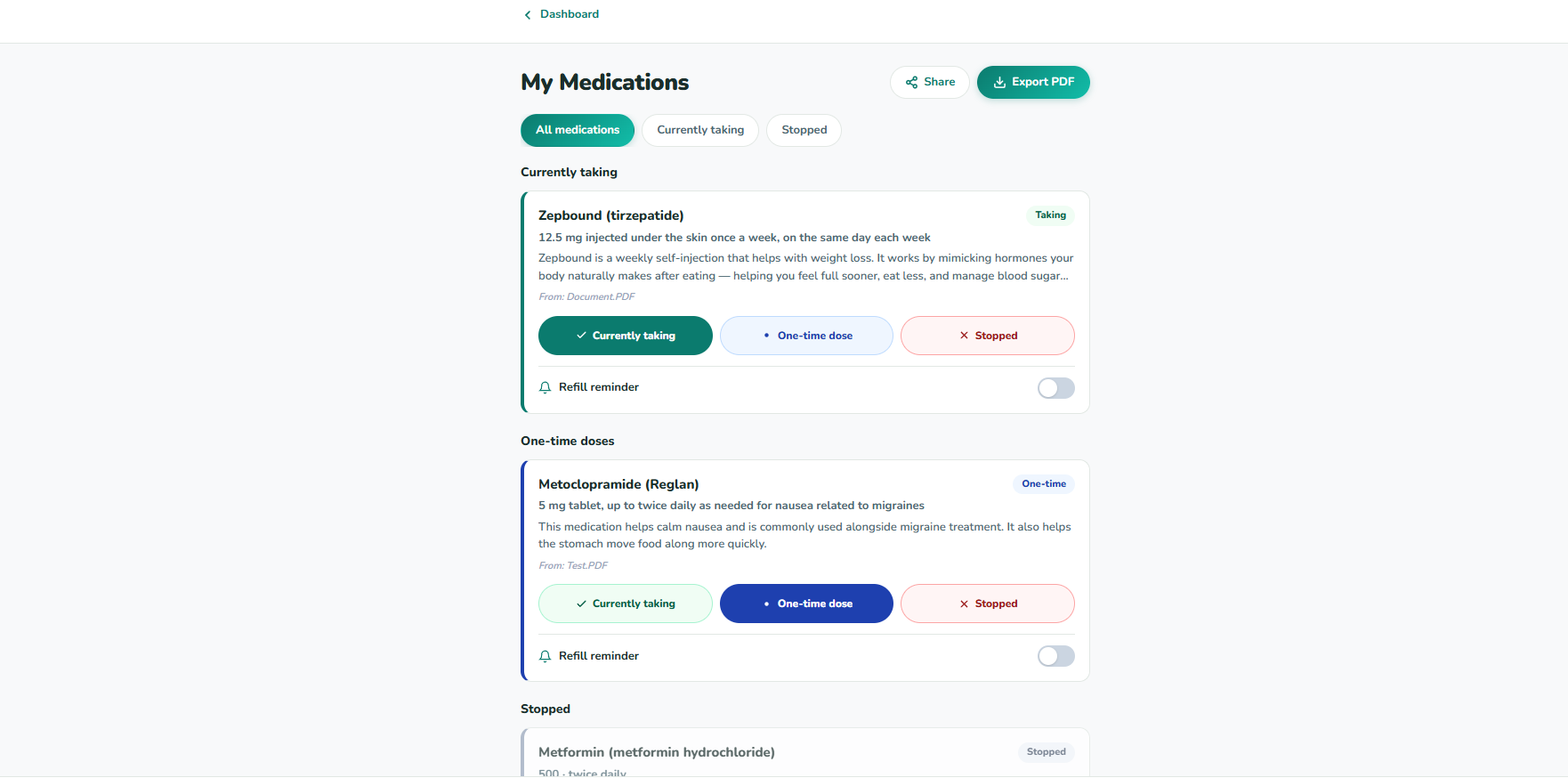Image resolution: width=1568 pixels, height=778 pixels.
Task: Toggle Refill reminder switch for Zepbound
Action: [x=1055, y=388]
